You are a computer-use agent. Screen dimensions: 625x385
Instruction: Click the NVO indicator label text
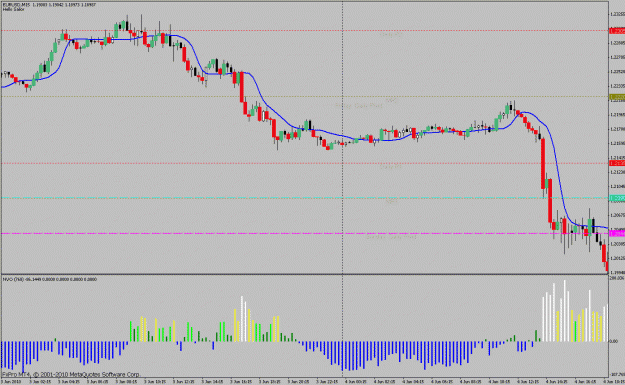(50, 279)
